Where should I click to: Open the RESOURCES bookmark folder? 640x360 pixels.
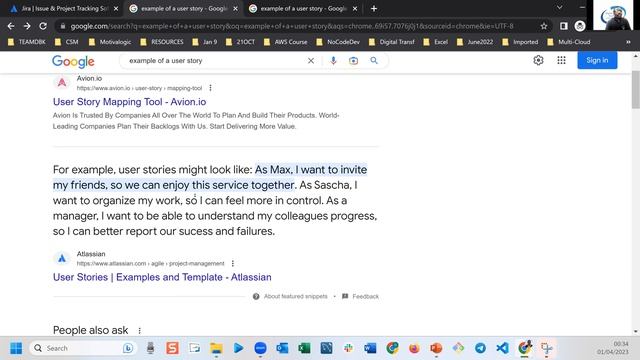click(x=162, y=42)
